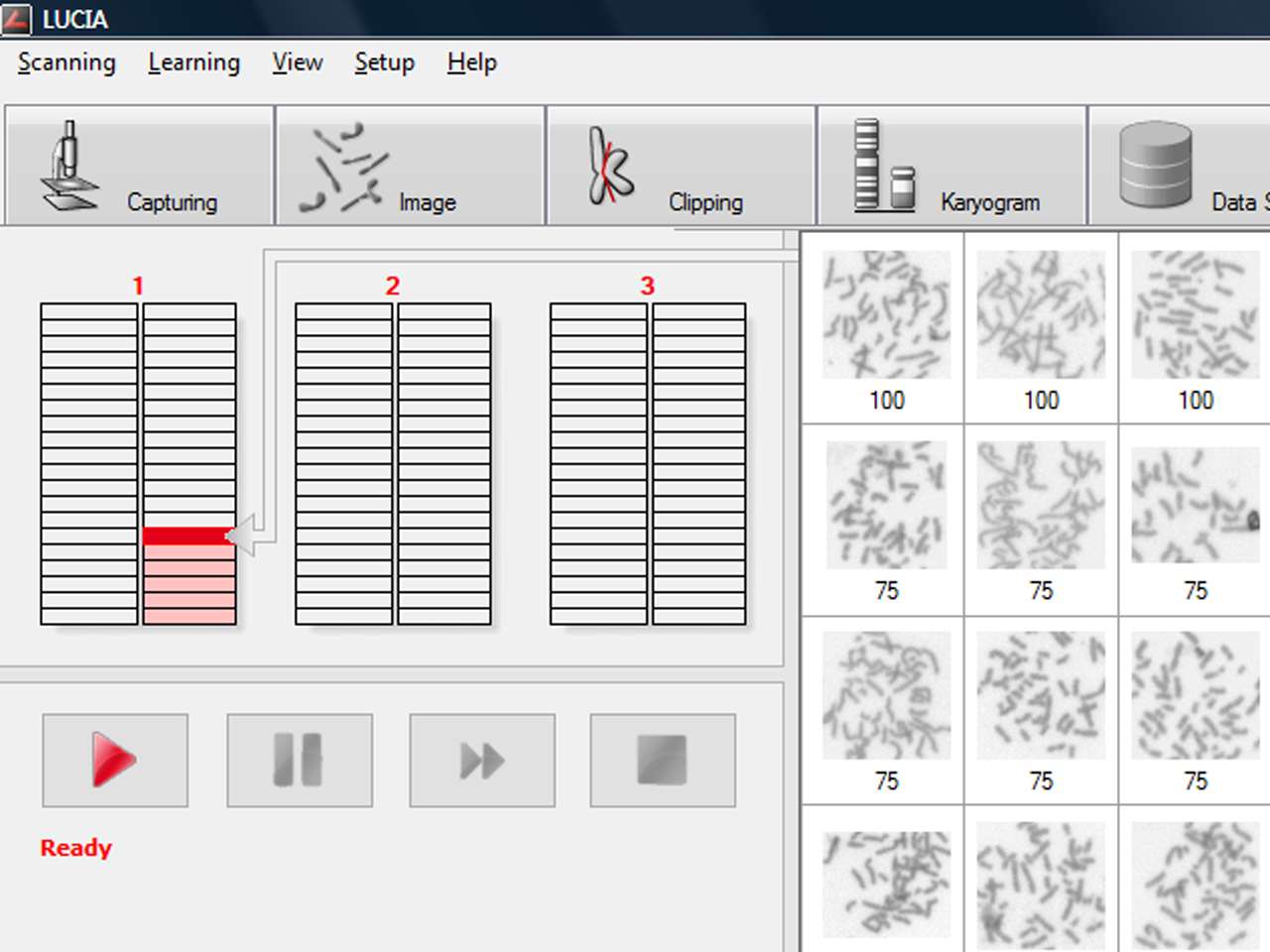Image resolution: width=1270 pixels, height=952 pixels.
Task: Click the red rack number 3 label
Action: (x=648, y=286)
